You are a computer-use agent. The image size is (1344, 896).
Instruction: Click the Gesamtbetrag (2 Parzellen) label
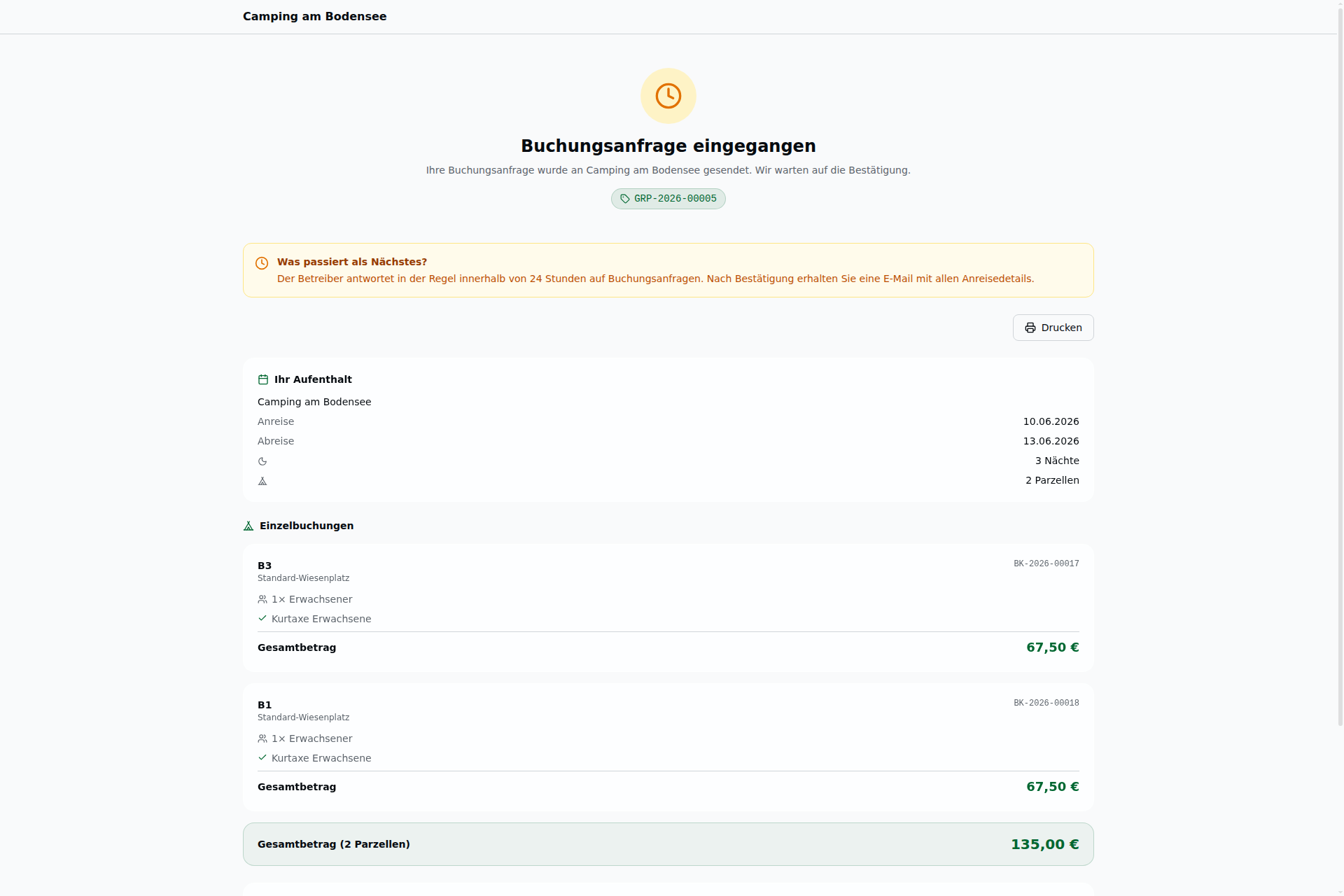coord(334,844)
